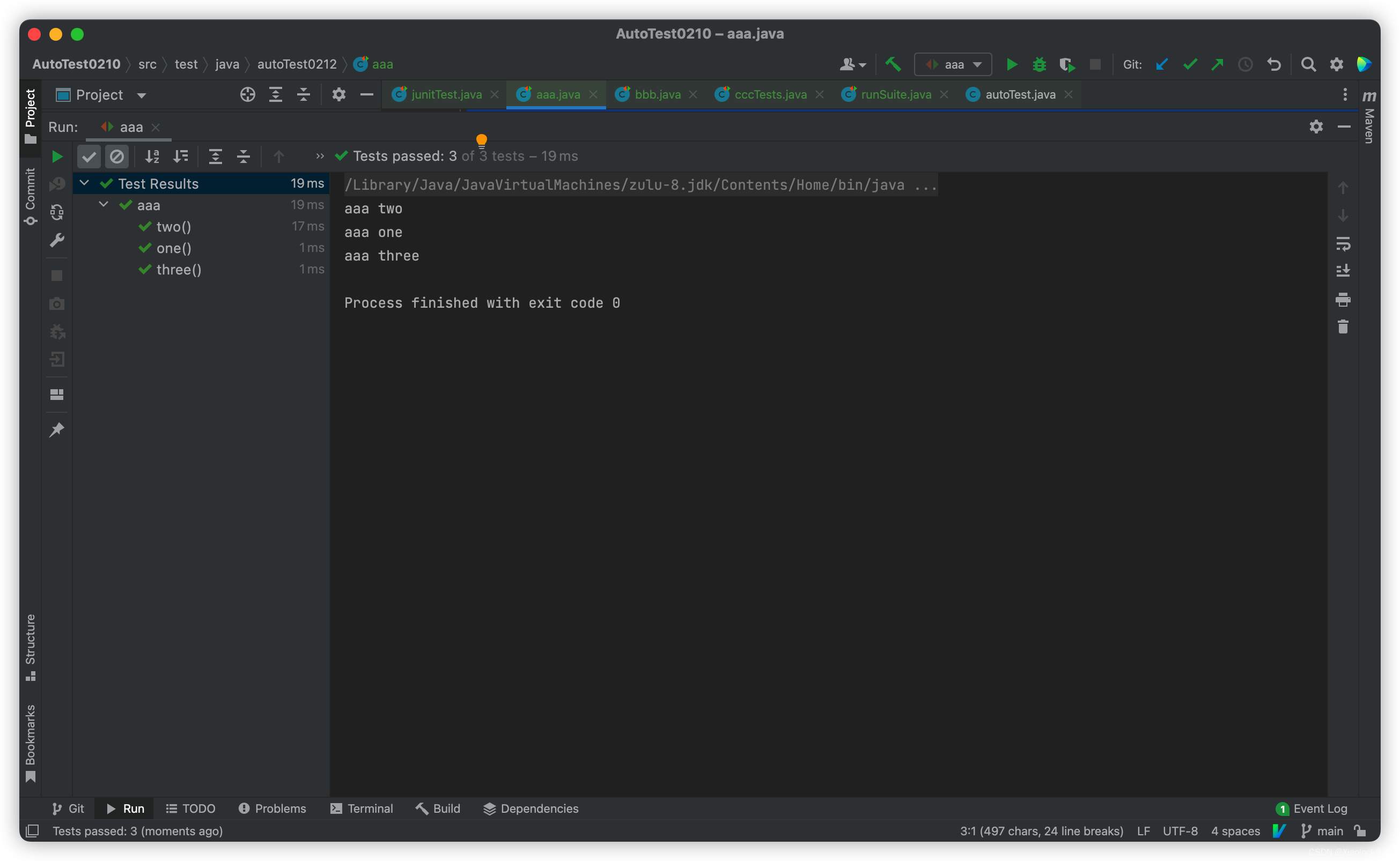1400x861 pixels.
Task: Select the one() test result
Action: pyautogui.click(x=202, y=248)
